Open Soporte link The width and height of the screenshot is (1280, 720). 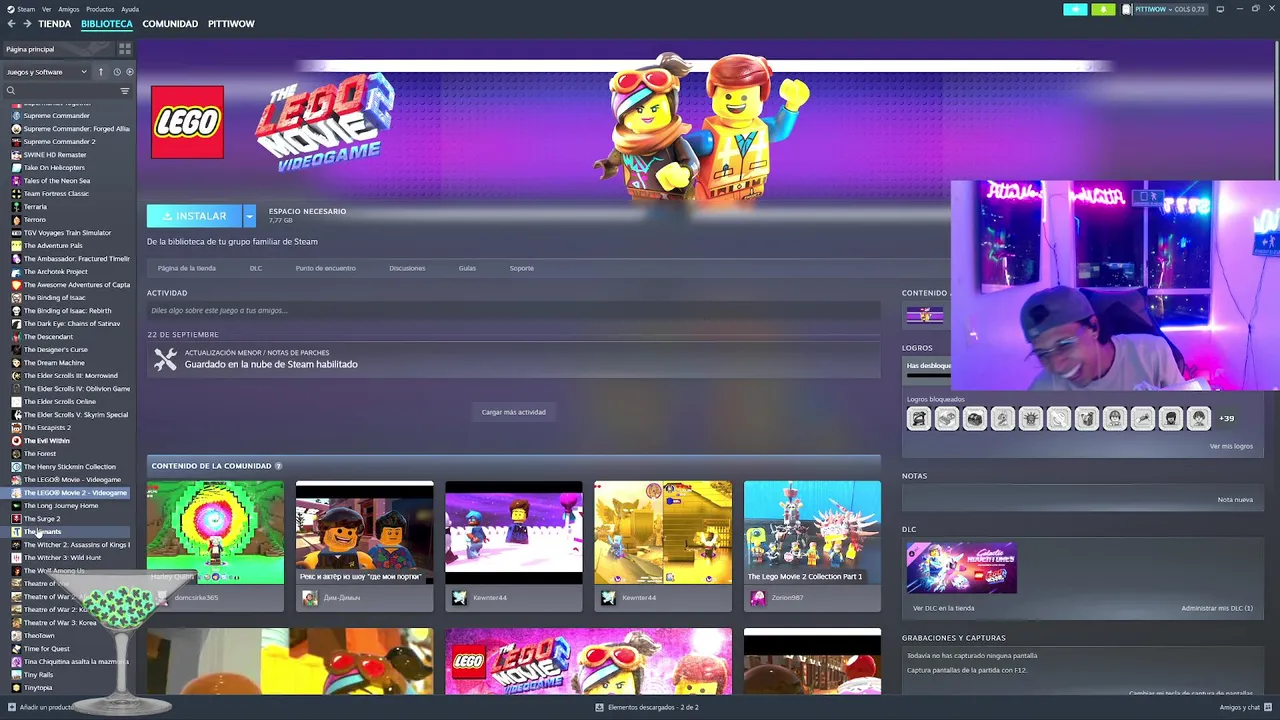[521, 268]
